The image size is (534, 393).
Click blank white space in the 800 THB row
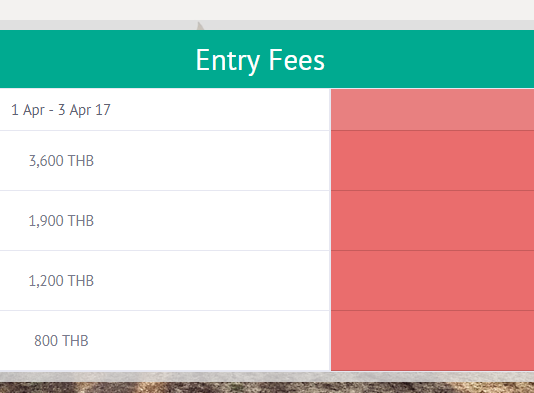pos(211,341)
